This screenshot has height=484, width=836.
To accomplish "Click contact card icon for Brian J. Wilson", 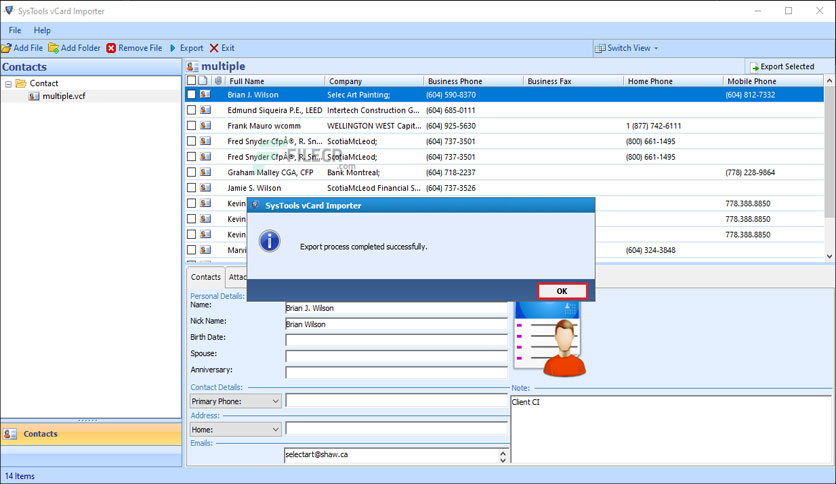I will (x=205, y=94).
